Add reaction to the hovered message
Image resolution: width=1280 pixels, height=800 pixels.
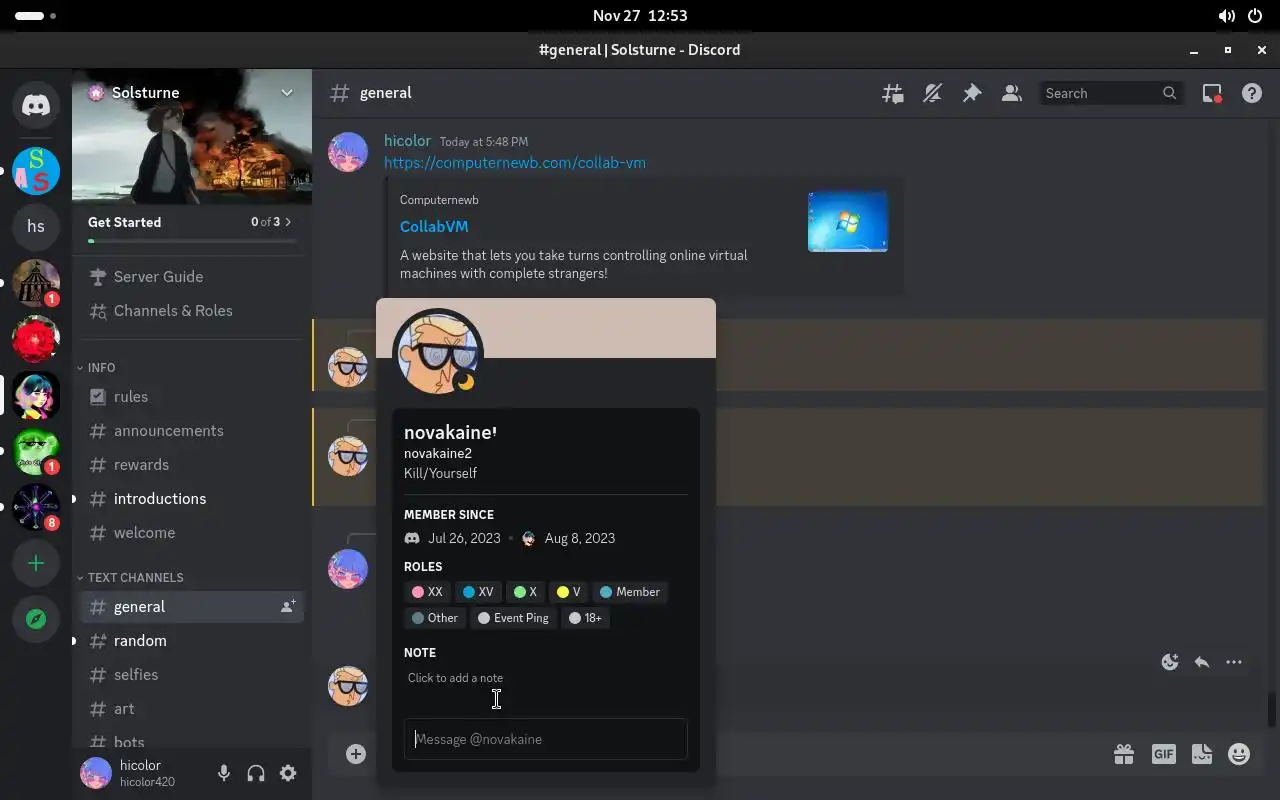click(x=1170, y=662)
